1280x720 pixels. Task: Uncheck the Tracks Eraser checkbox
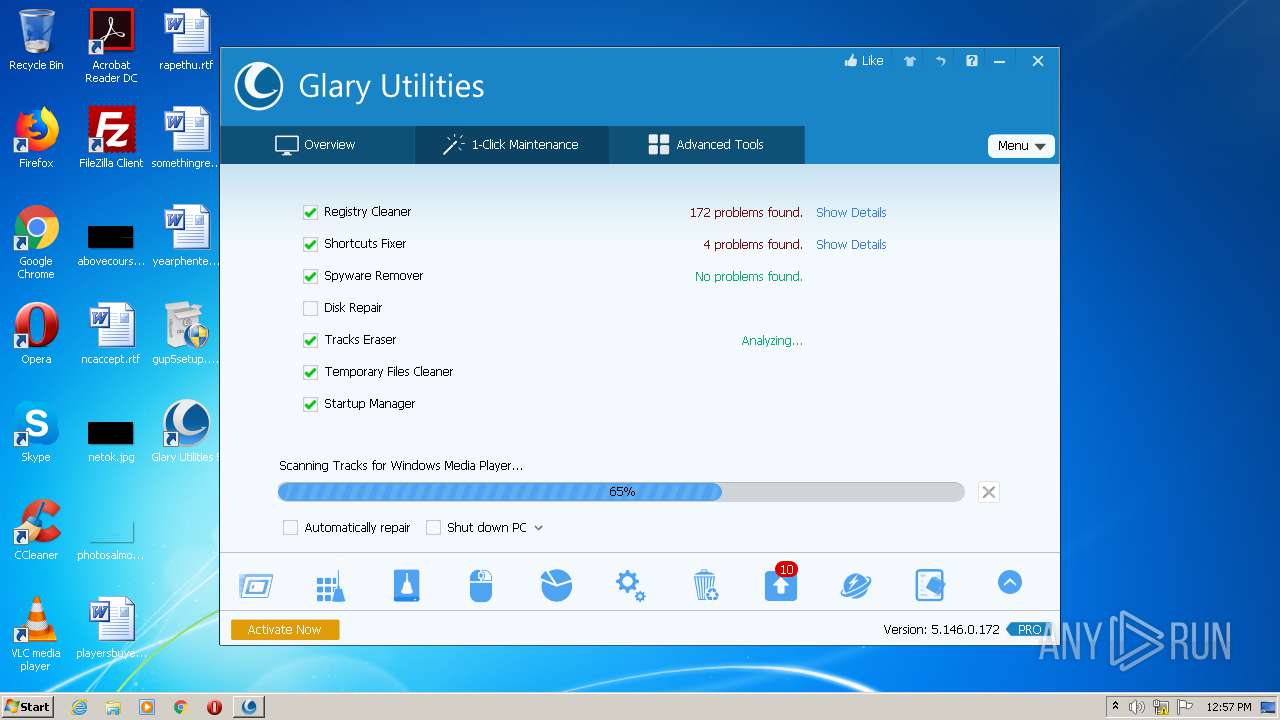tap(310, 340)
